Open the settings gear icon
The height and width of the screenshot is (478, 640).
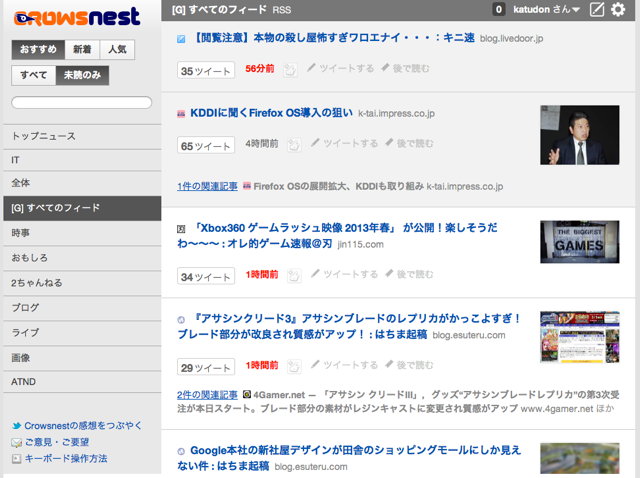click(618, 9)
